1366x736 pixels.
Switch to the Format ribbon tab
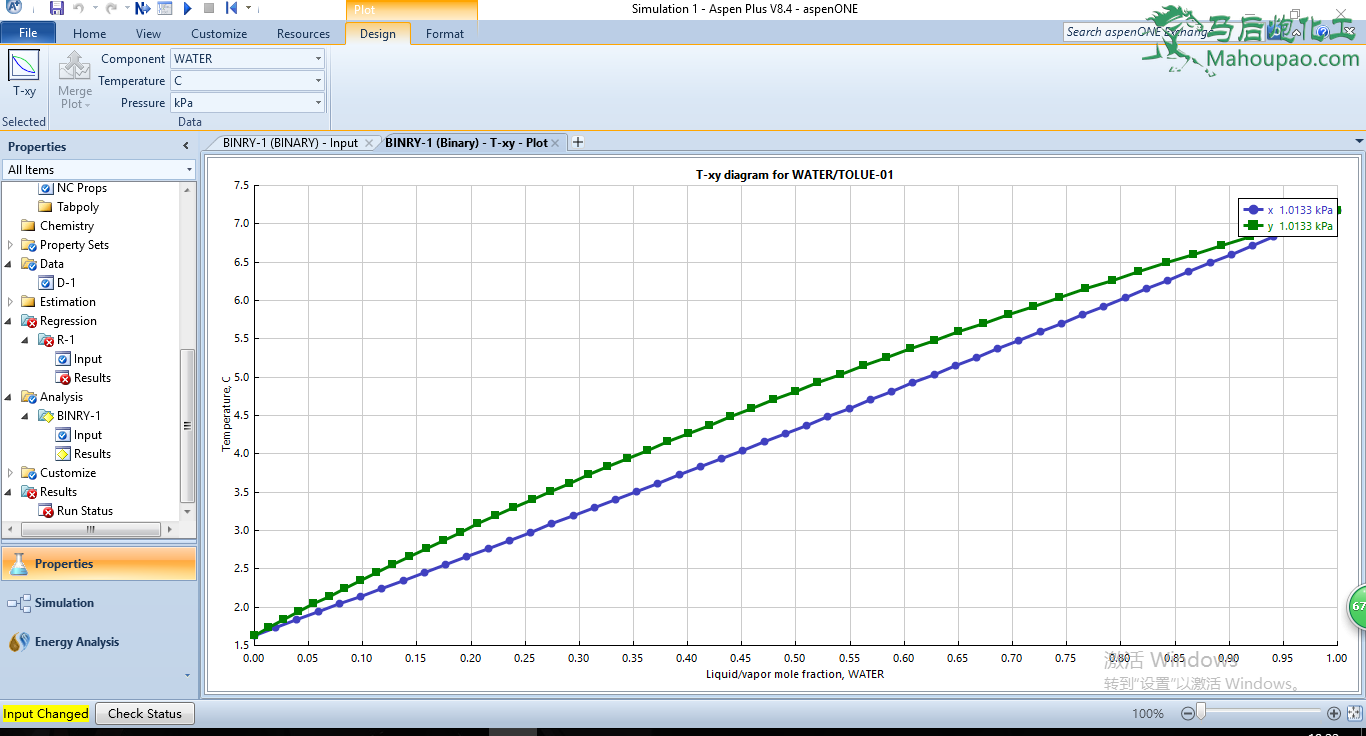click(445, 33)
